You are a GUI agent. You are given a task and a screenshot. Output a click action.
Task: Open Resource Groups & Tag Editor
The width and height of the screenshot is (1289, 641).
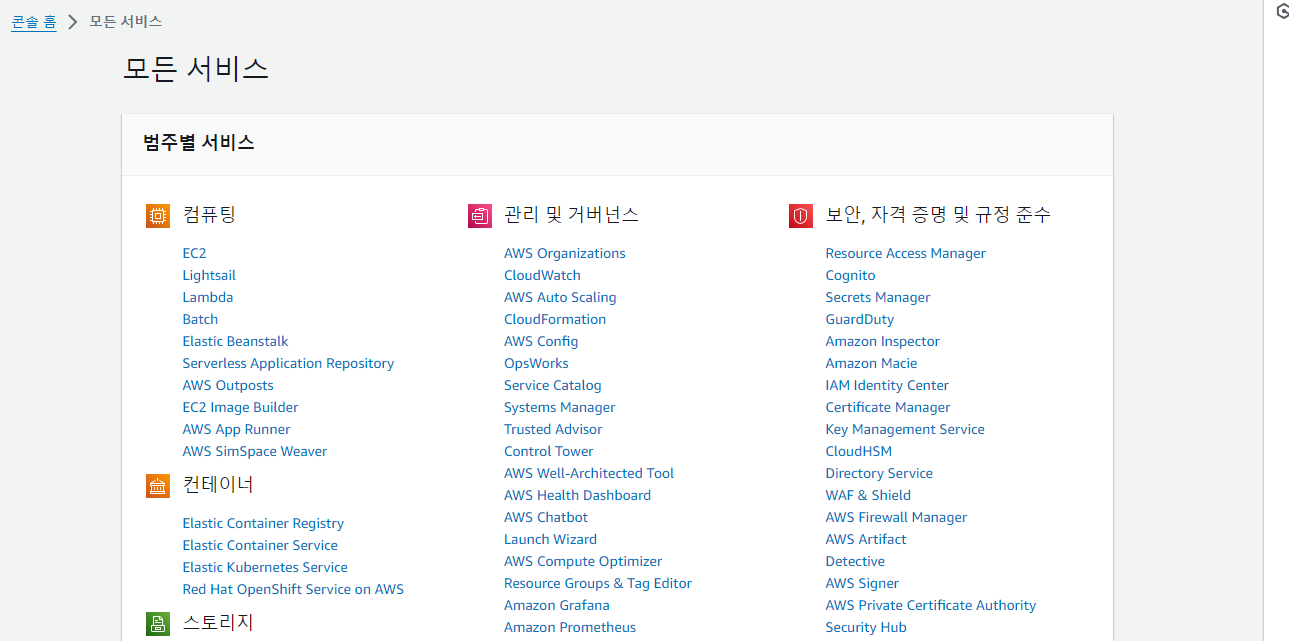598,583
